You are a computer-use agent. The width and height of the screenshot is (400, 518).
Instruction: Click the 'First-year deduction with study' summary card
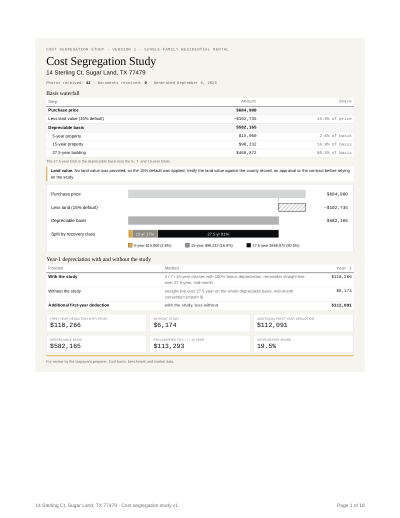[x=96, y=323]
